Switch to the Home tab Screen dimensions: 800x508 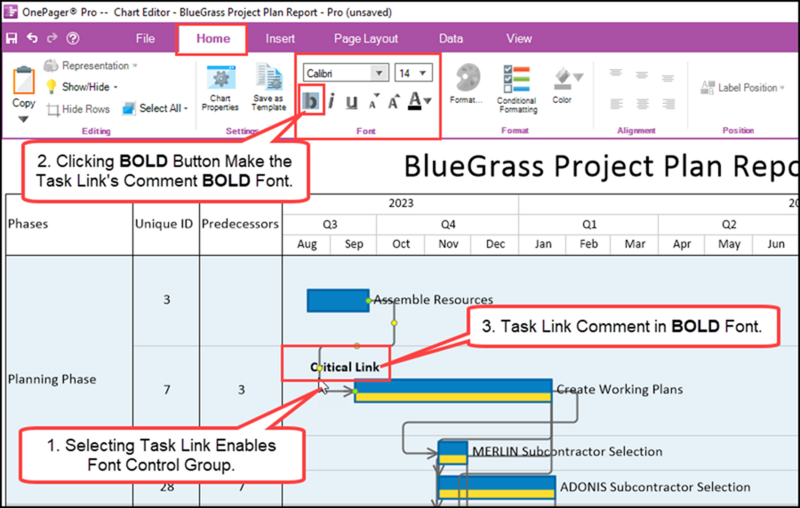213,39
